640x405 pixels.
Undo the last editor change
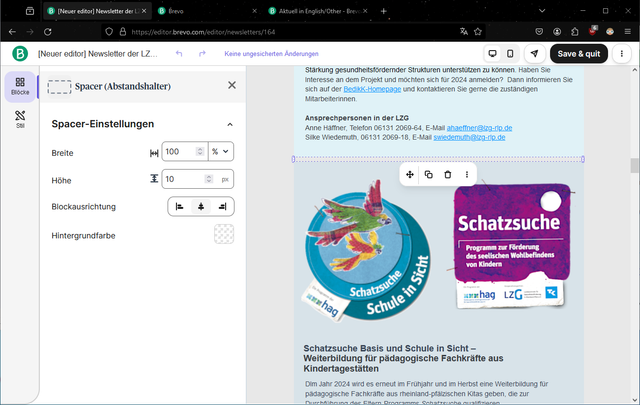pyautogui.click(x=179, y=53)
